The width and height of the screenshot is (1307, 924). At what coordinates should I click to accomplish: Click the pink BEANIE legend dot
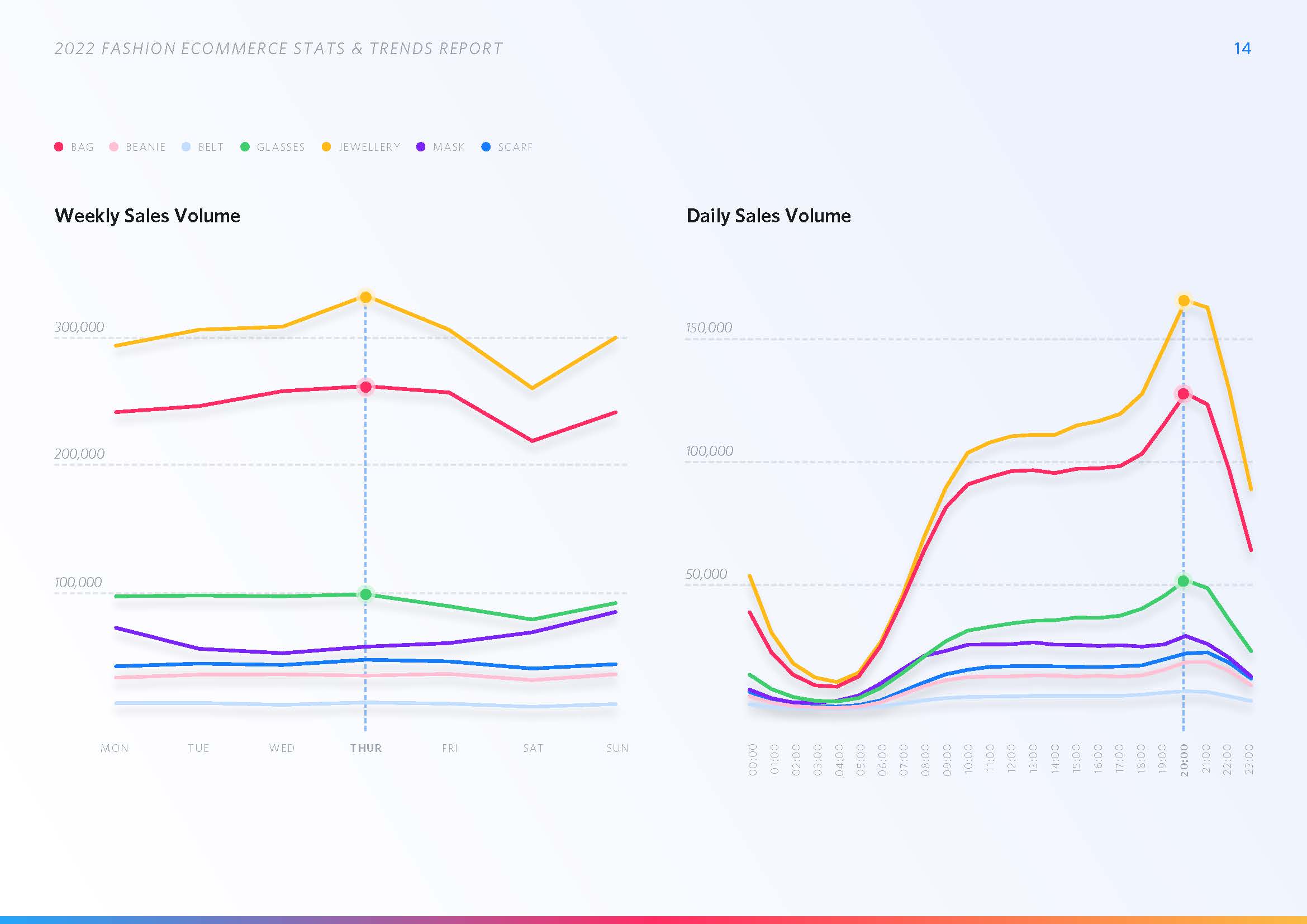pyautogui.click(x=114, y=147)
